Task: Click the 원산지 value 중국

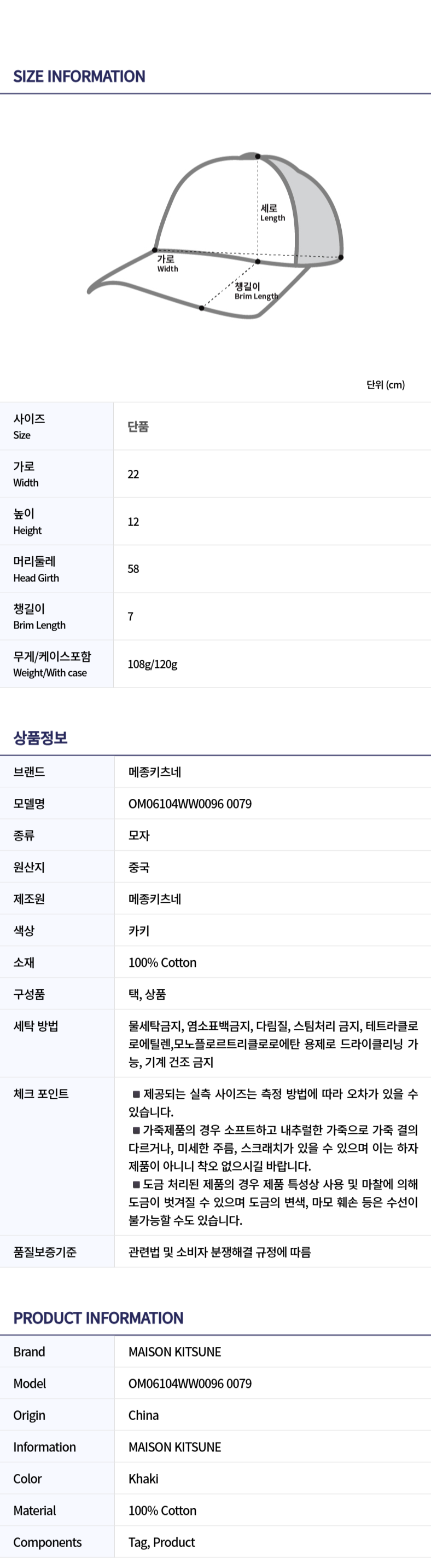Action: (x=138, y=867)
